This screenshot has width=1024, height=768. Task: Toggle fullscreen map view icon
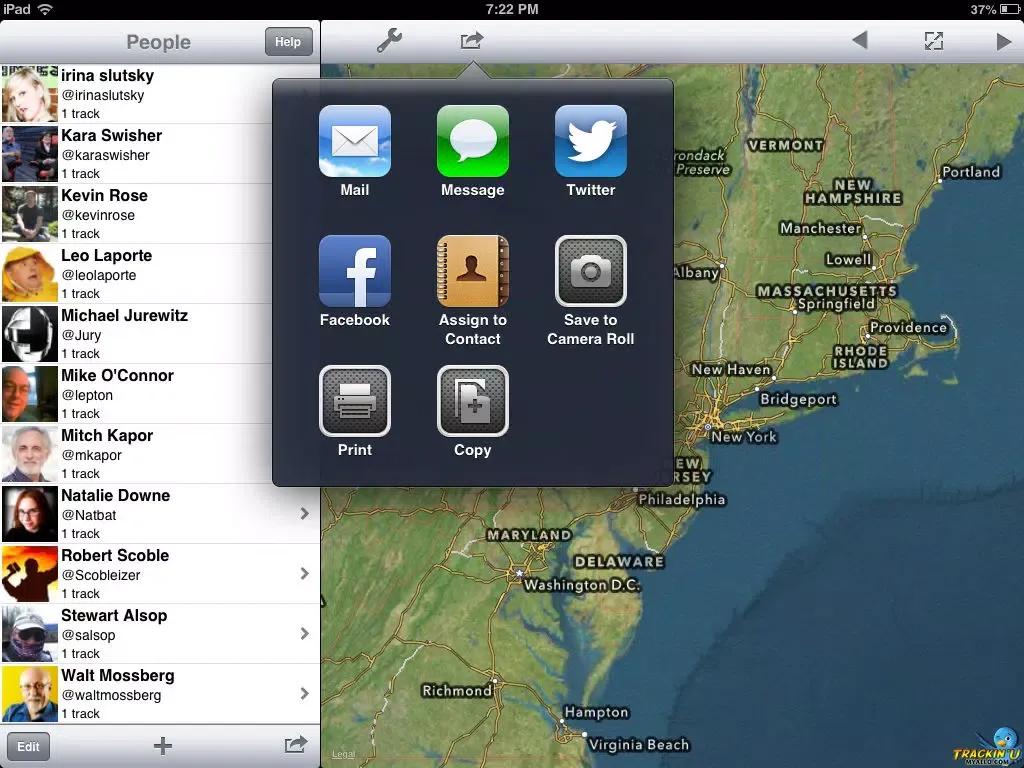click(934, 40)
